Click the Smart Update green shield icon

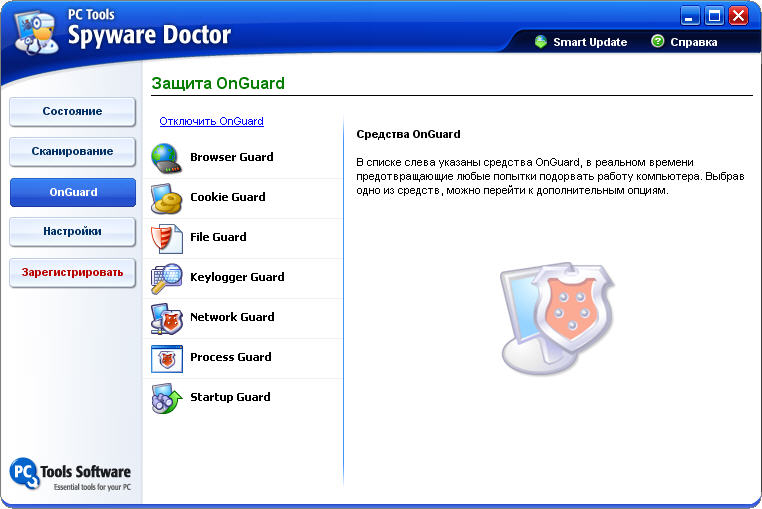(x=540, y=42)
